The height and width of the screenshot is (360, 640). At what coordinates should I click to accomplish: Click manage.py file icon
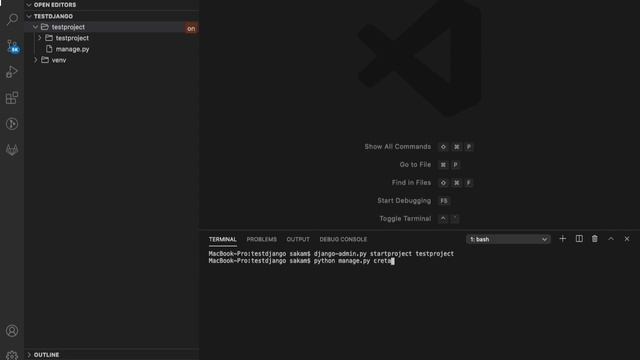click(x=49, y=49)
